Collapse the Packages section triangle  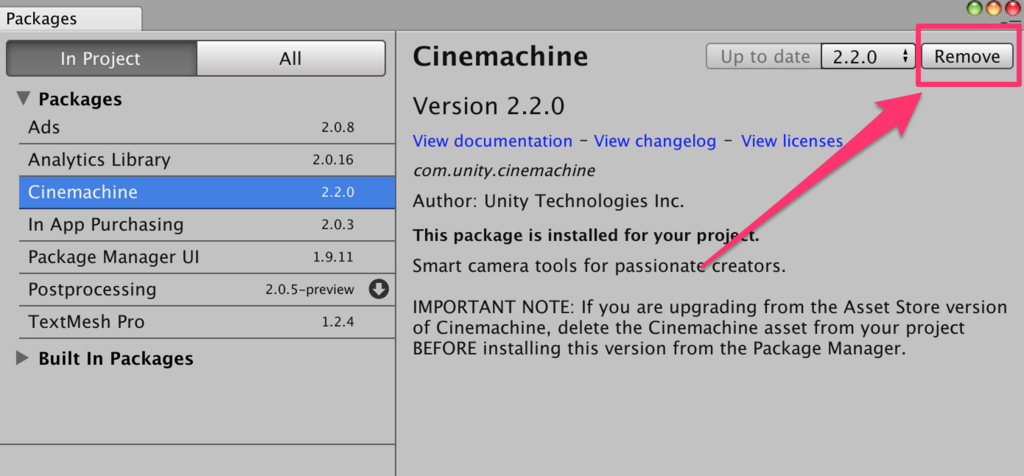pos(24,99)
